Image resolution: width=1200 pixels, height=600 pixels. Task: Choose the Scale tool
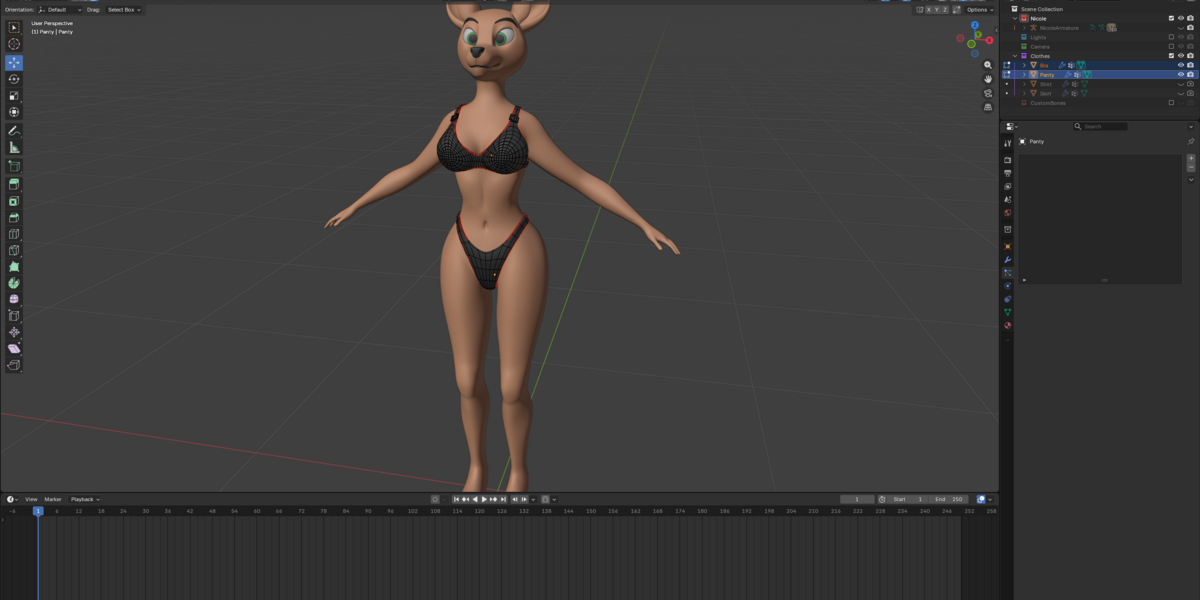tap(14, 96)
